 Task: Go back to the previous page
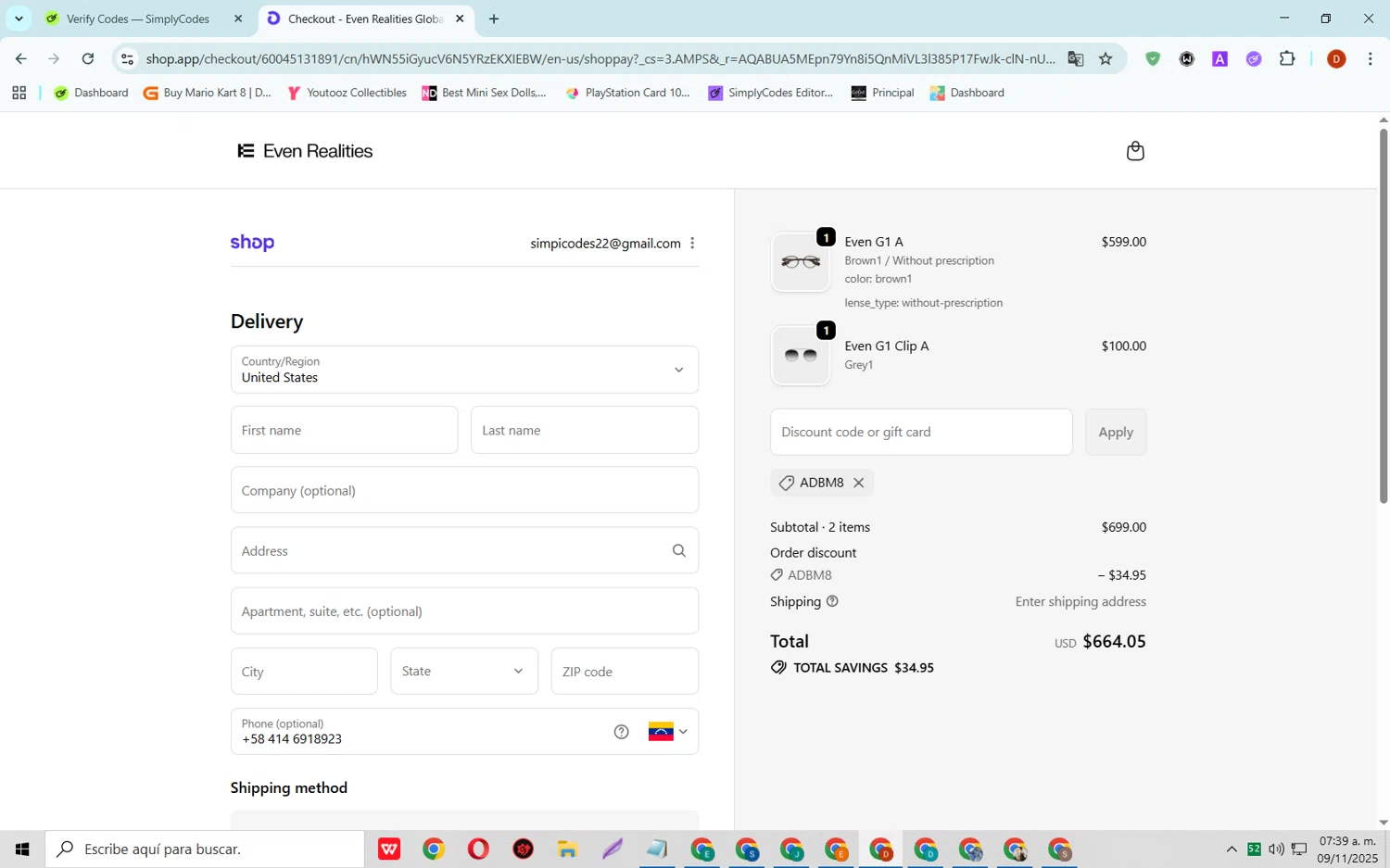pos(20,58)
